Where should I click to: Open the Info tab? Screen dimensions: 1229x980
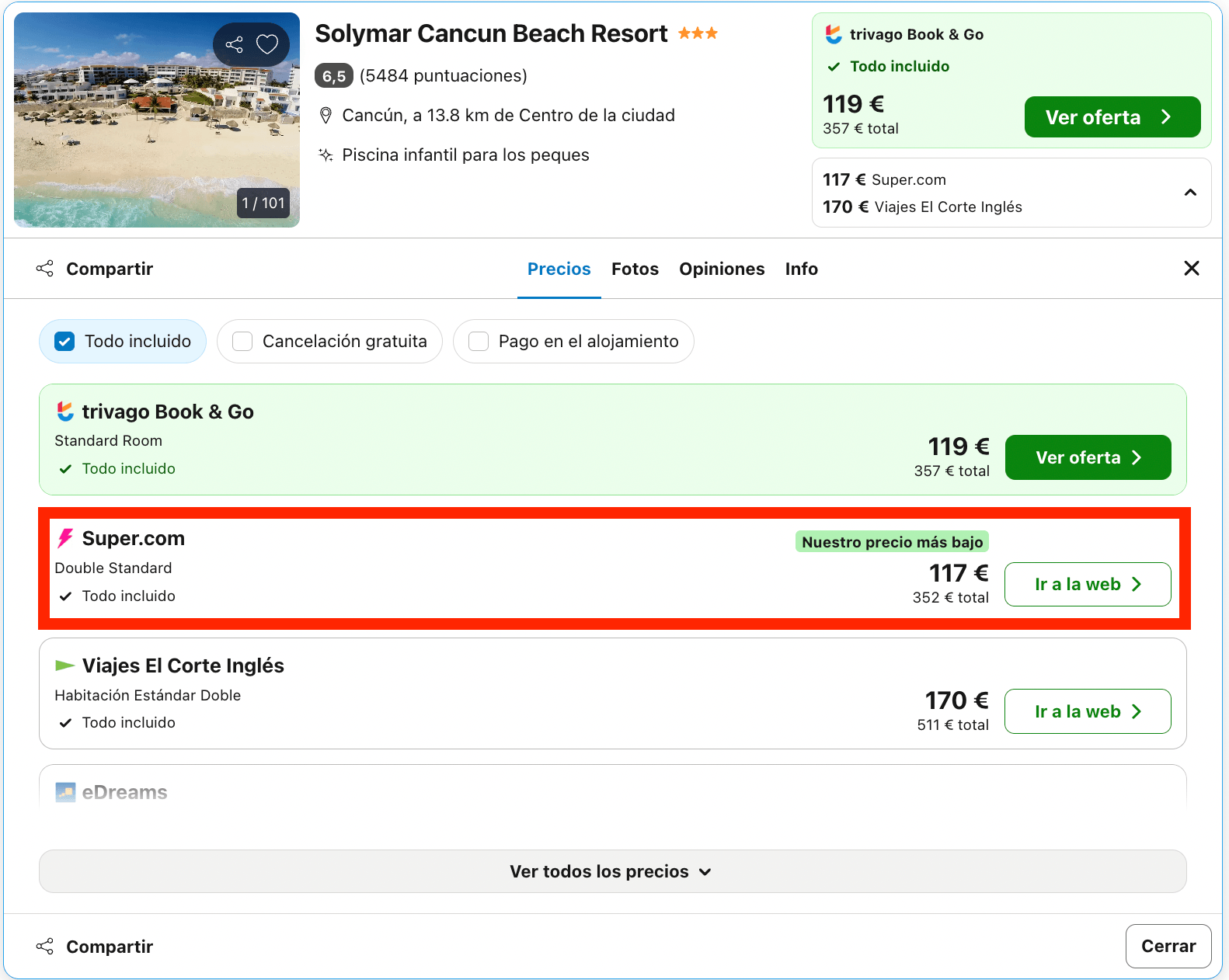[801, 269]
